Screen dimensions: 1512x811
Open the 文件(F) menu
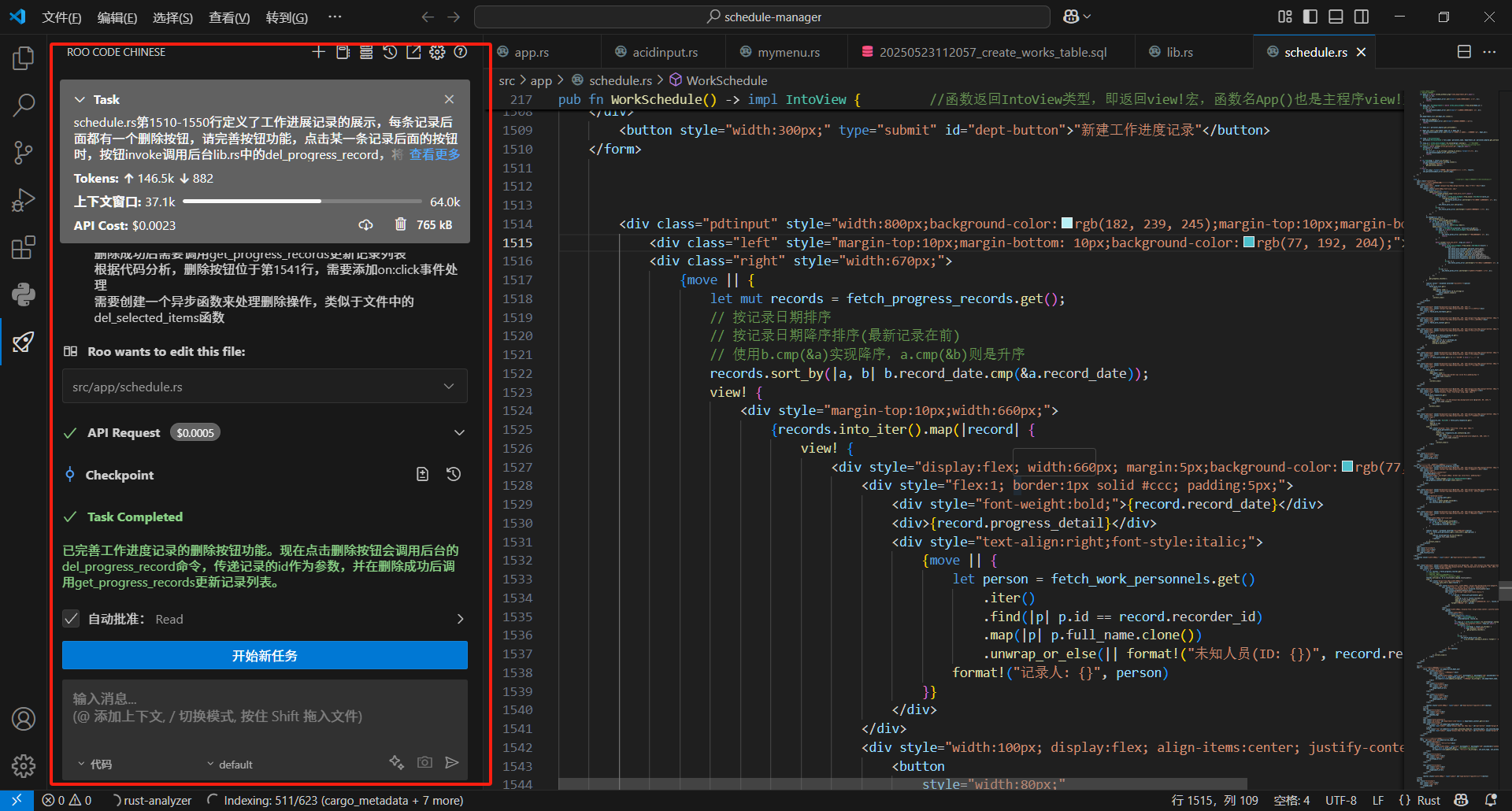[61, 17]
